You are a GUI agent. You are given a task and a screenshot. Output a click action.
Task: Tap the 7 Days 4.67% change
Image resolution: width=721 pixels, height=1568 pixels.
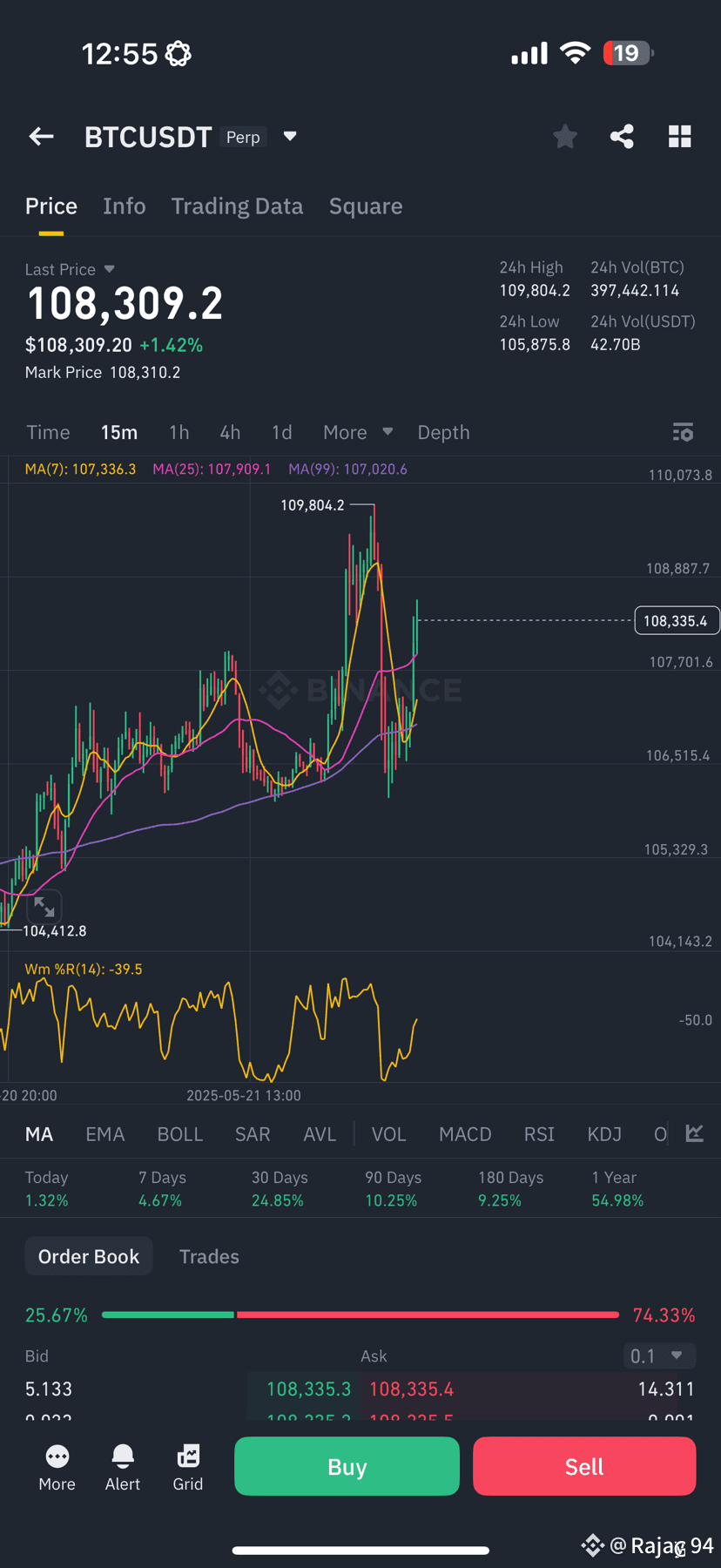point(162,1189)
